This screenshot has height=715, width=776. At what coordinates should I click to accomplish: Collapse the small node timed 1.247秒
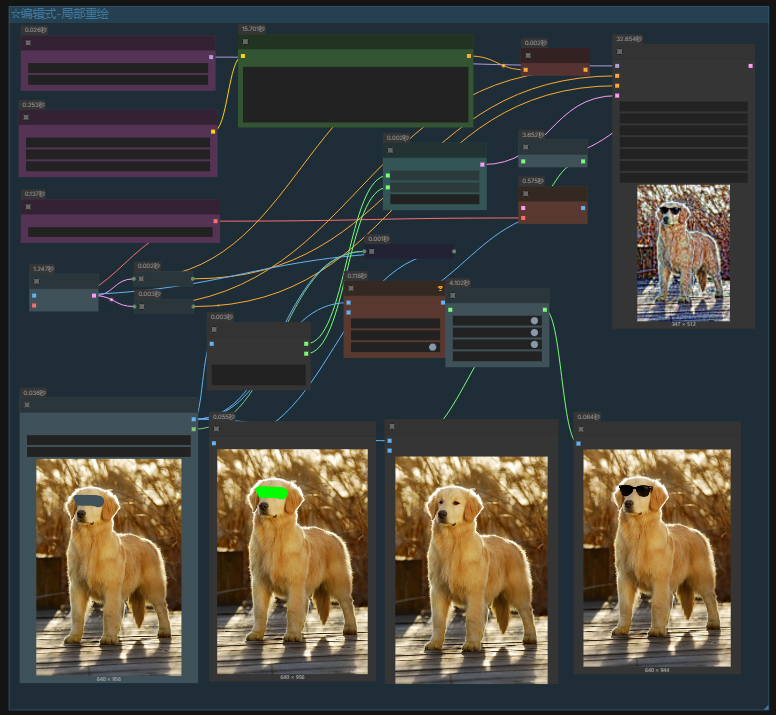pyautogui.click(x=37, y=281)
